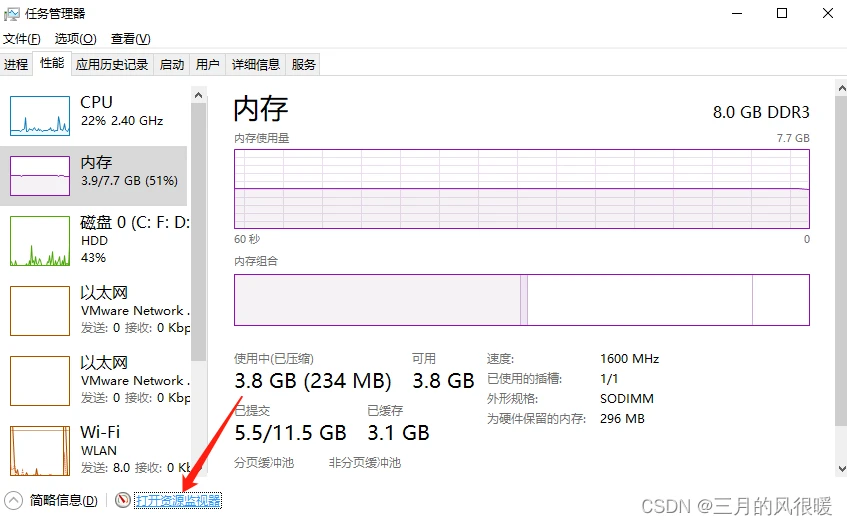Switch to the 详细信息 (Details) tab
The height and width of the screenshot is (525, 847).
coord(256,65)
